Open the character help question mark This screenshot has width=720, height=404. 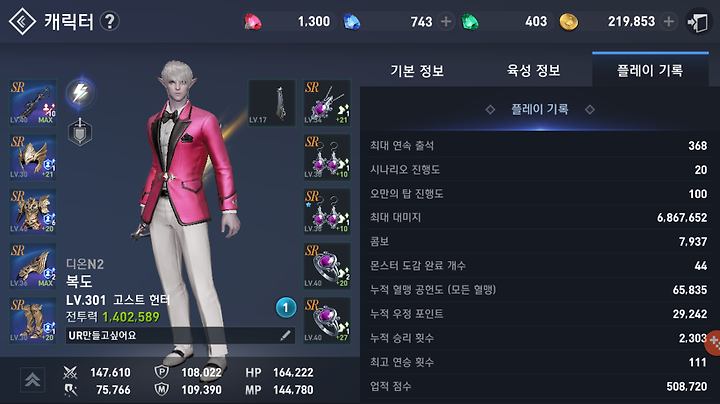tap(110, 22)
